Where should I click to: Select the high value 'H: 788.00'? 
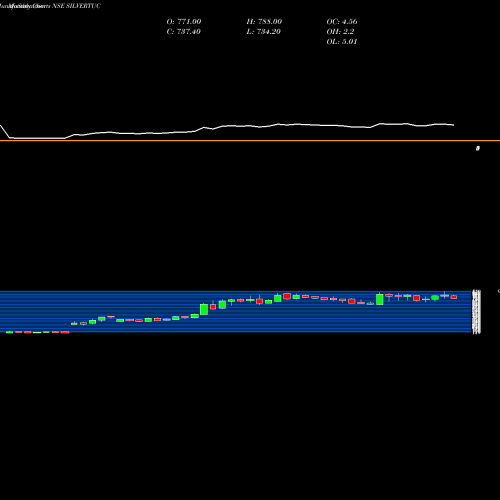point(264,22)
